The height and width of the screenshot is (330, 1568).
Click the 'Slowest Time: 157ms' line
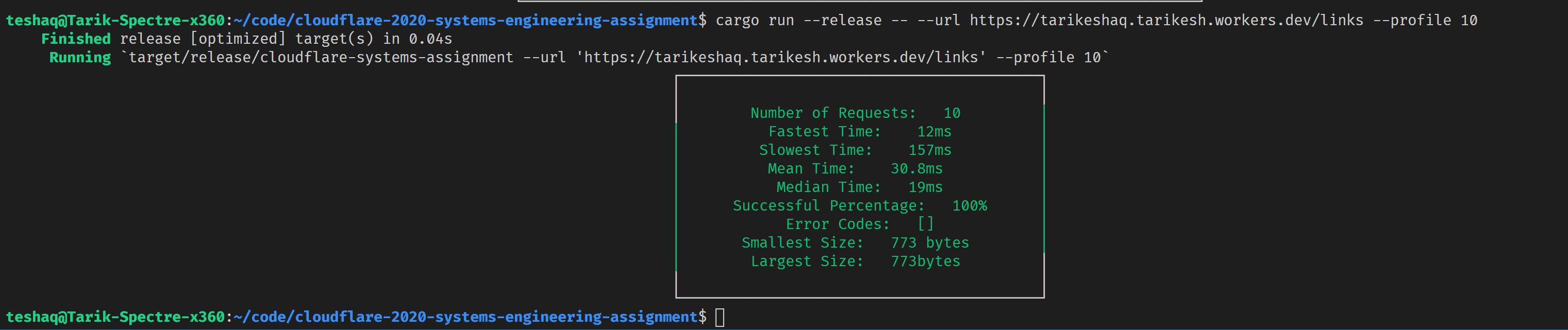click(x=855, y=150)
